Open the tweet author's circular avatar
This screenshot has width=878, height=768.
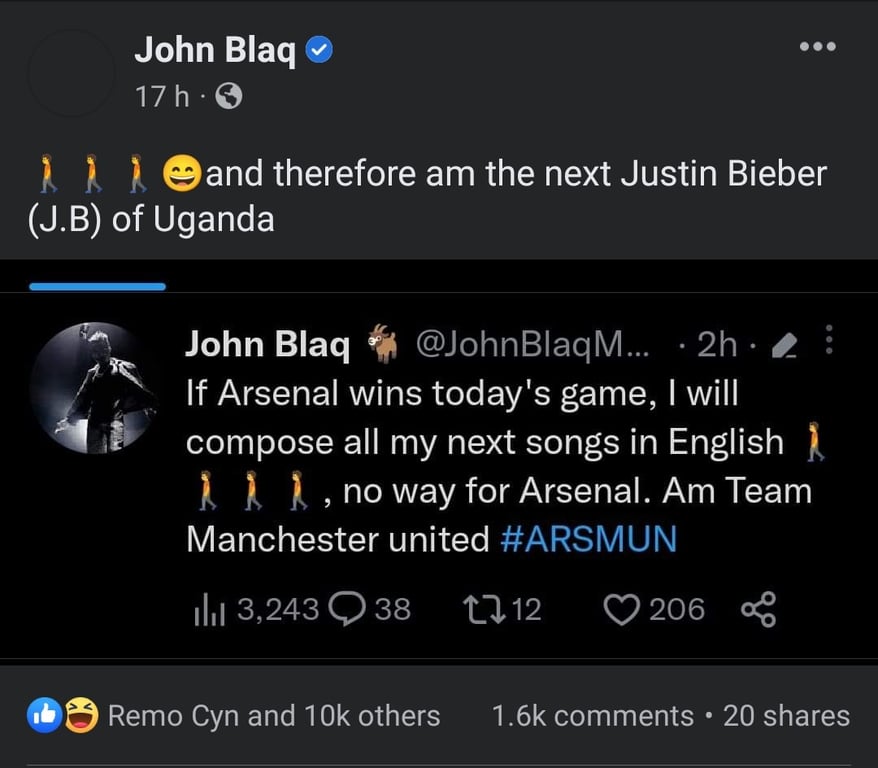pyautogui.click(x=94, y=388)
